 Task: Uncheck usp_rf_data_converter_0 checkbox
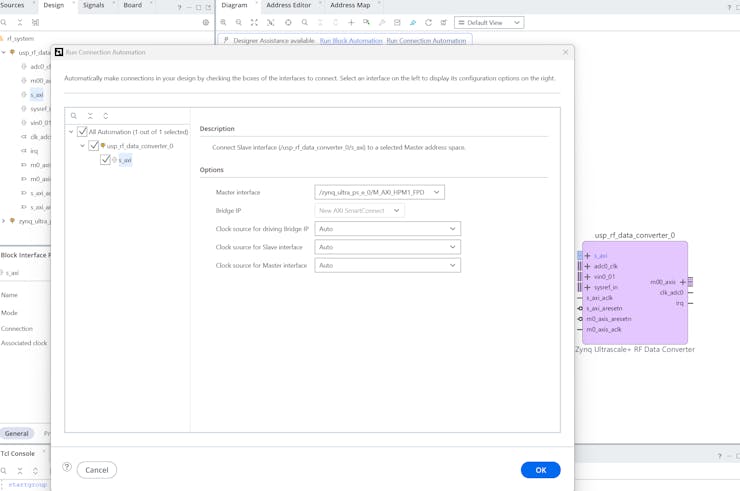point(94,146)
